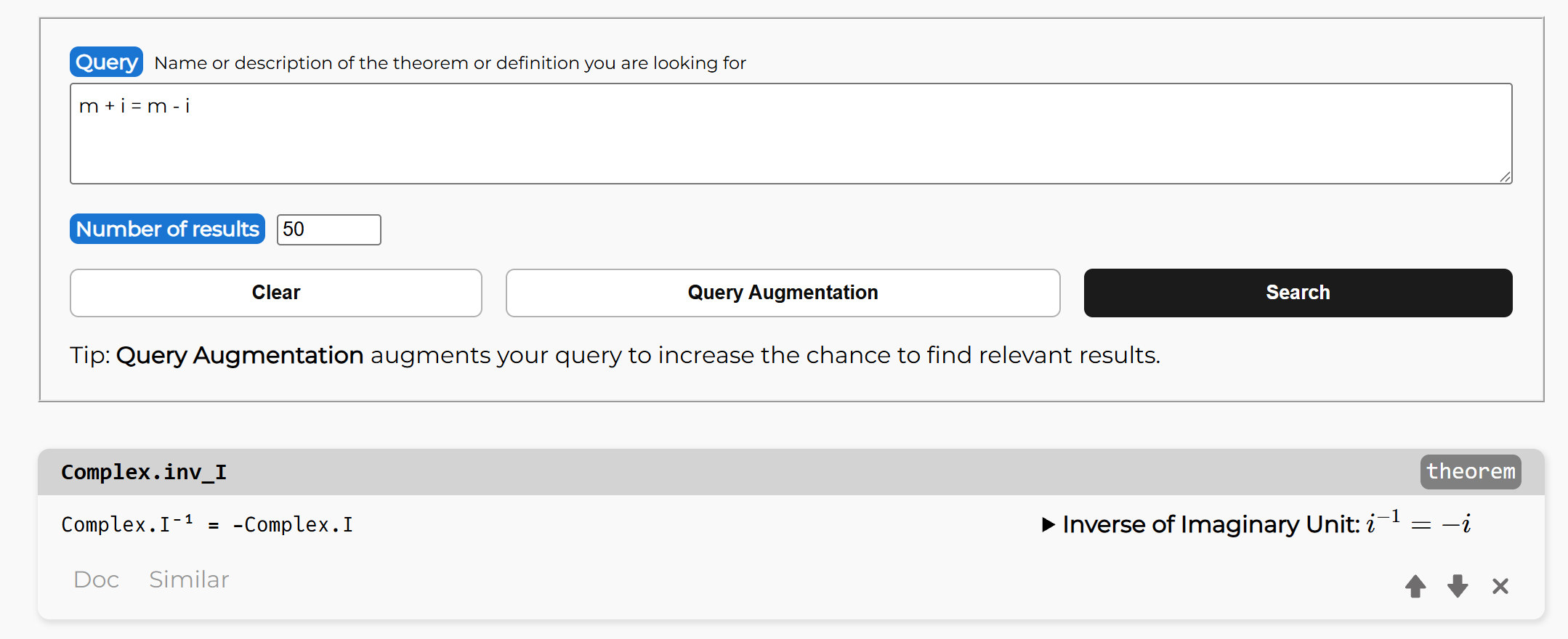This screenshot has height=639, width=1568.
Task: Upvote the Complex.inv_I result
Action: pos(1415,586)
